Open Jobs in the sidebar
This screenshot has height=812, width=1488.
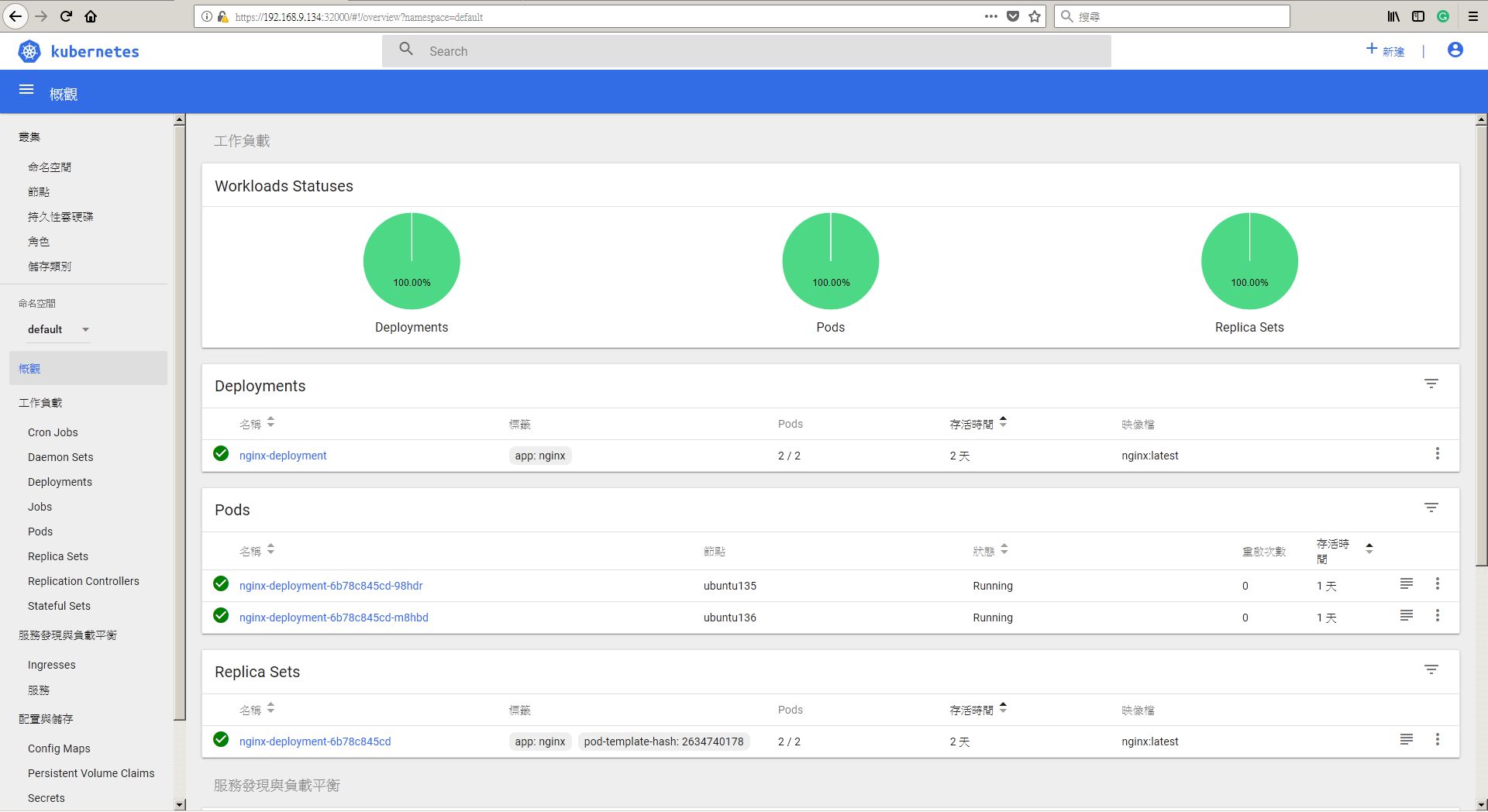[40, 507]
